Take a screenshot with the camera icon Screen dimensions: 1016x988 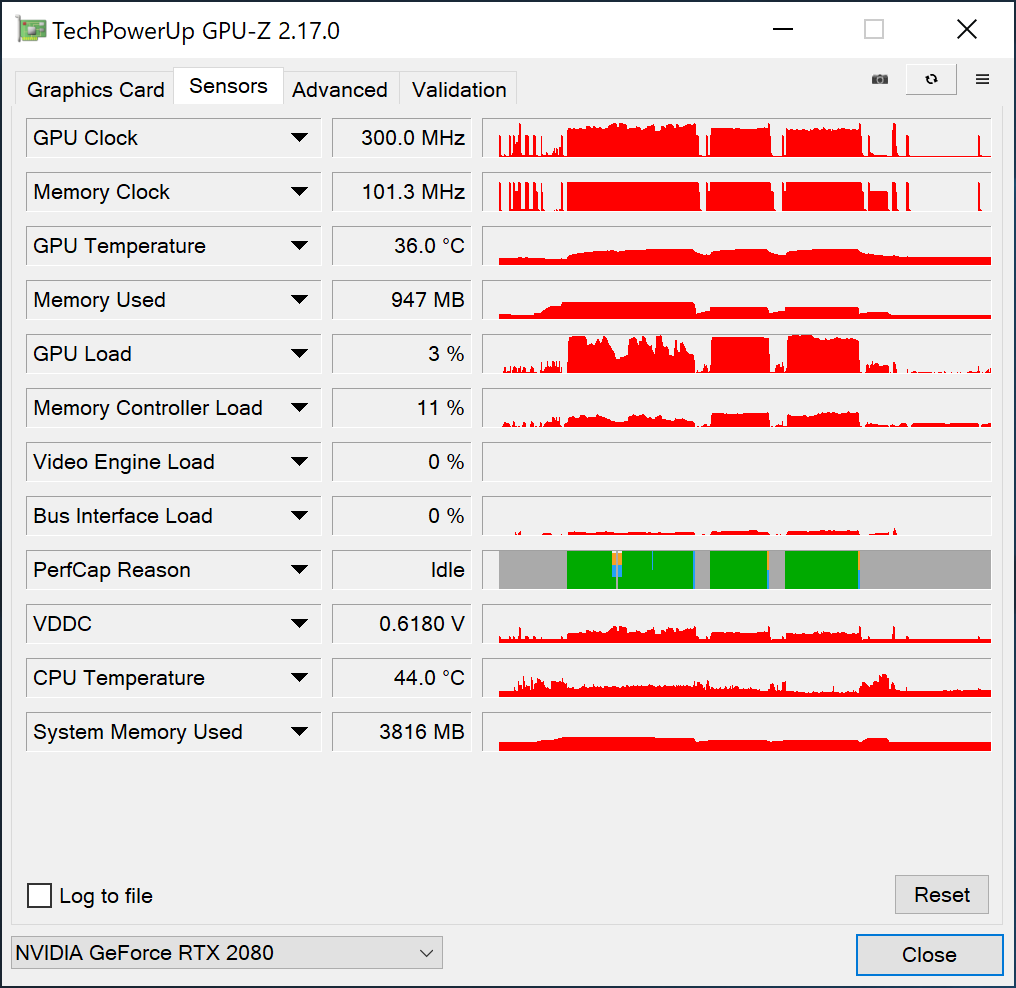pos(879,79)
